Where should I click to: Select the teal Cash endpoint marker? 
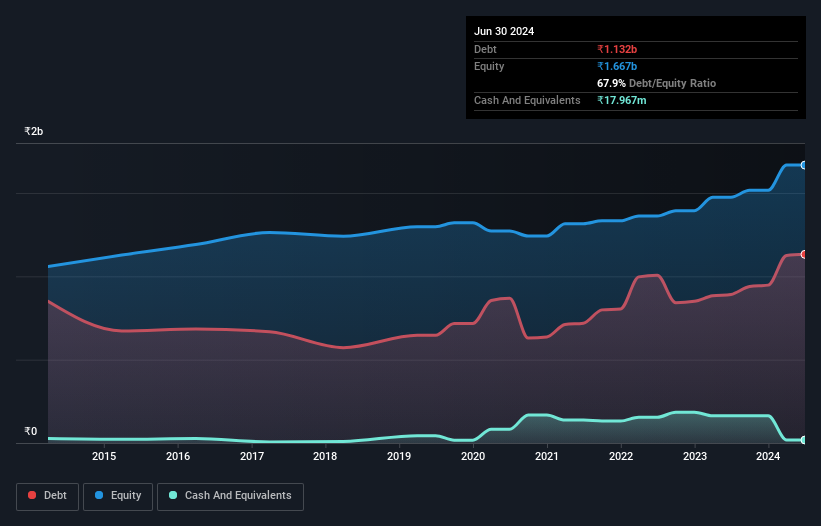tap(804, 440)
